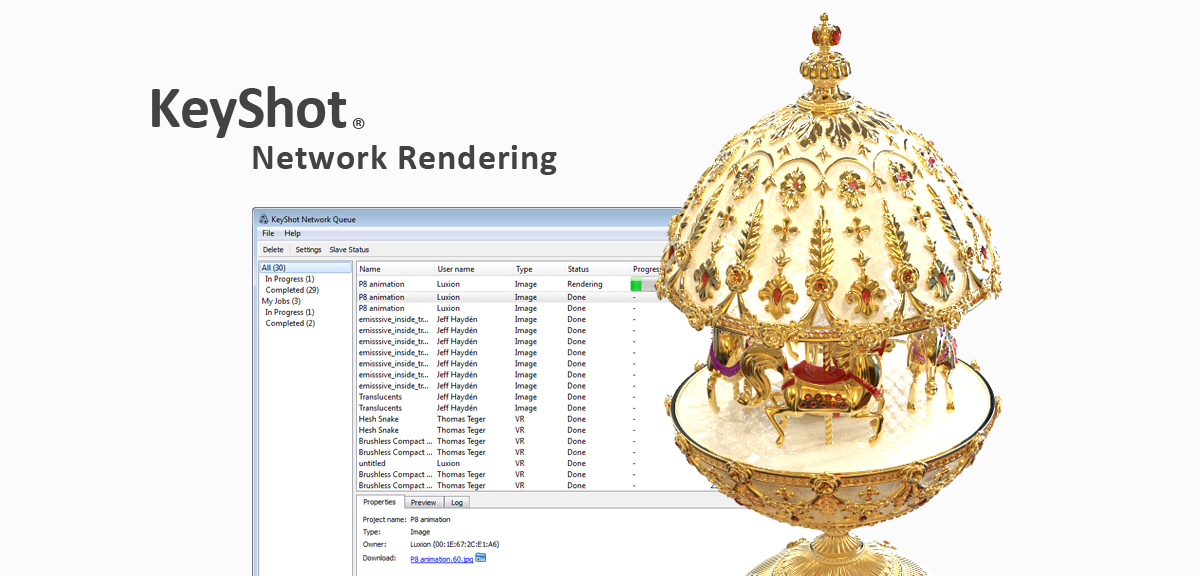This screenshot has width=1200, height=576.
Task: Sort by the Status column header
Action: tap(597, 269)
